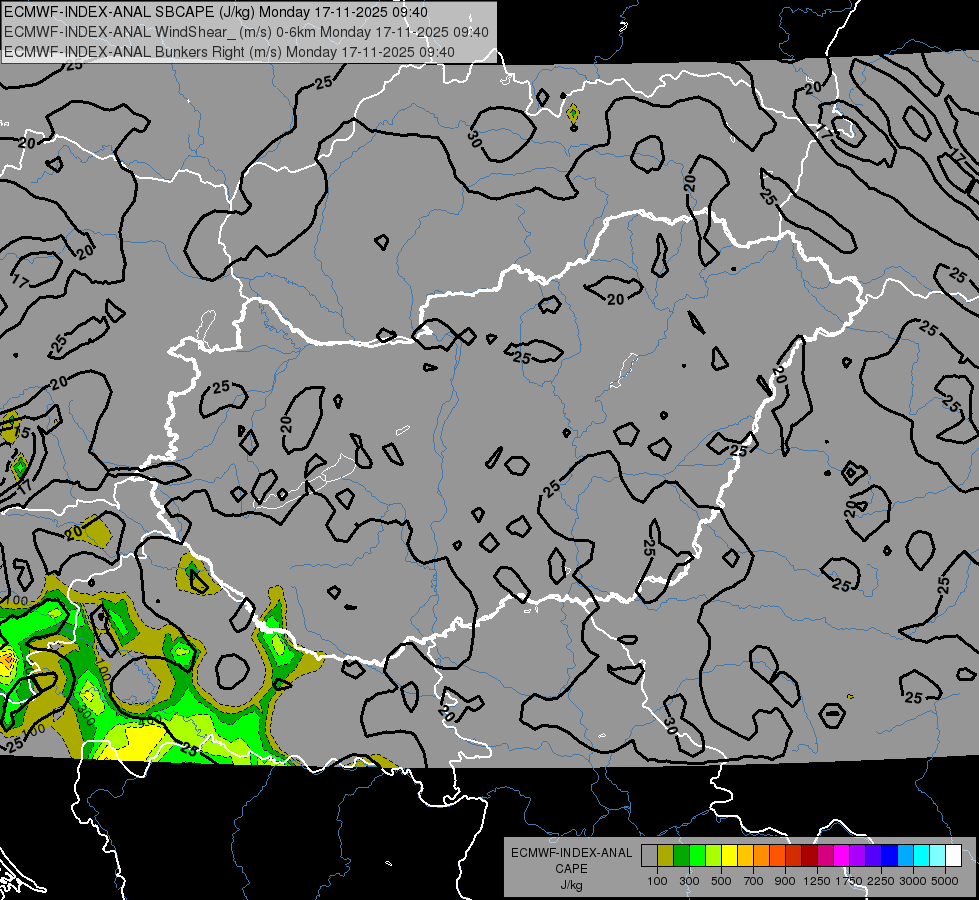Click the brick red 900 J/kg swatch
This screenshot has width=979, height=900.
(x=794, y=855)
